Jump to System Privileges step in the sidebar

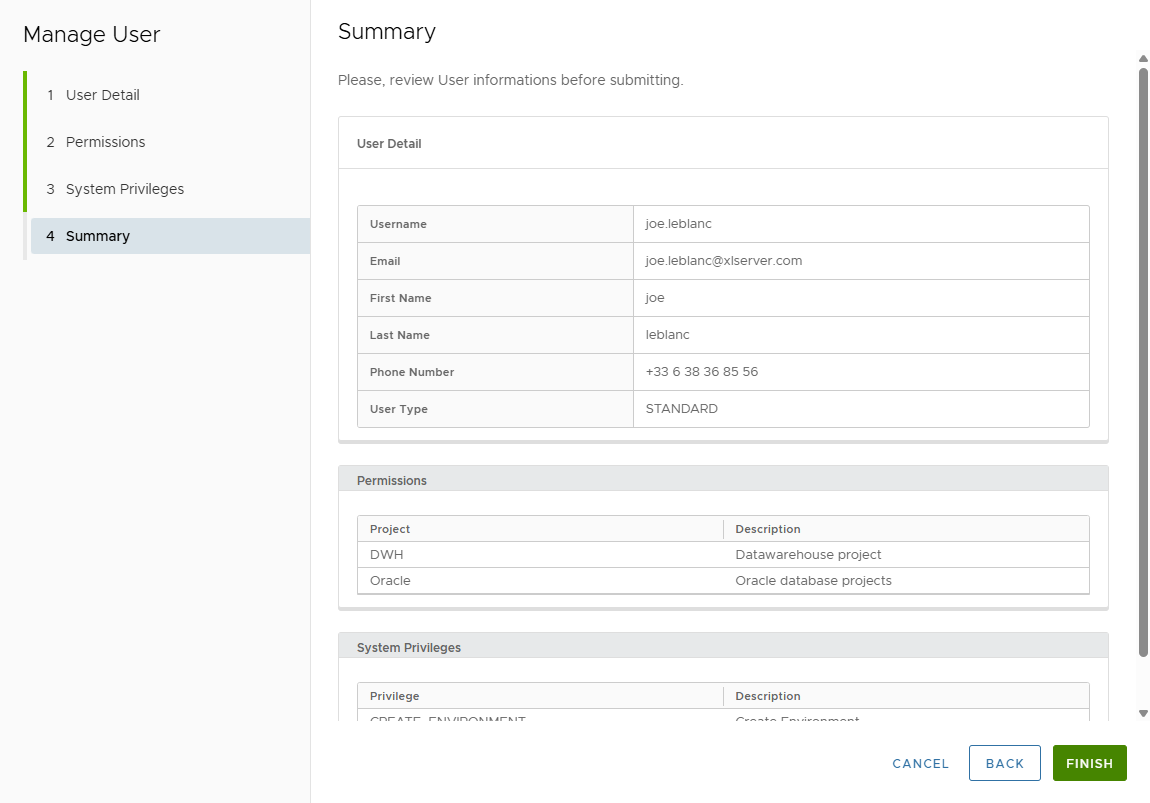[124, 189]
